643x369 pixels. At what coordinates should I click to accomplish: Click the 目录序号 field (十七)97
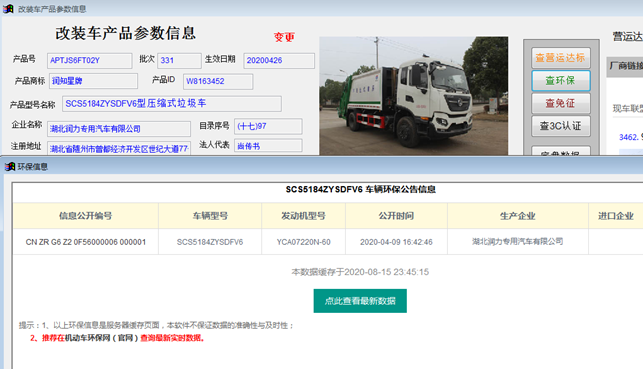pos(268,126)
